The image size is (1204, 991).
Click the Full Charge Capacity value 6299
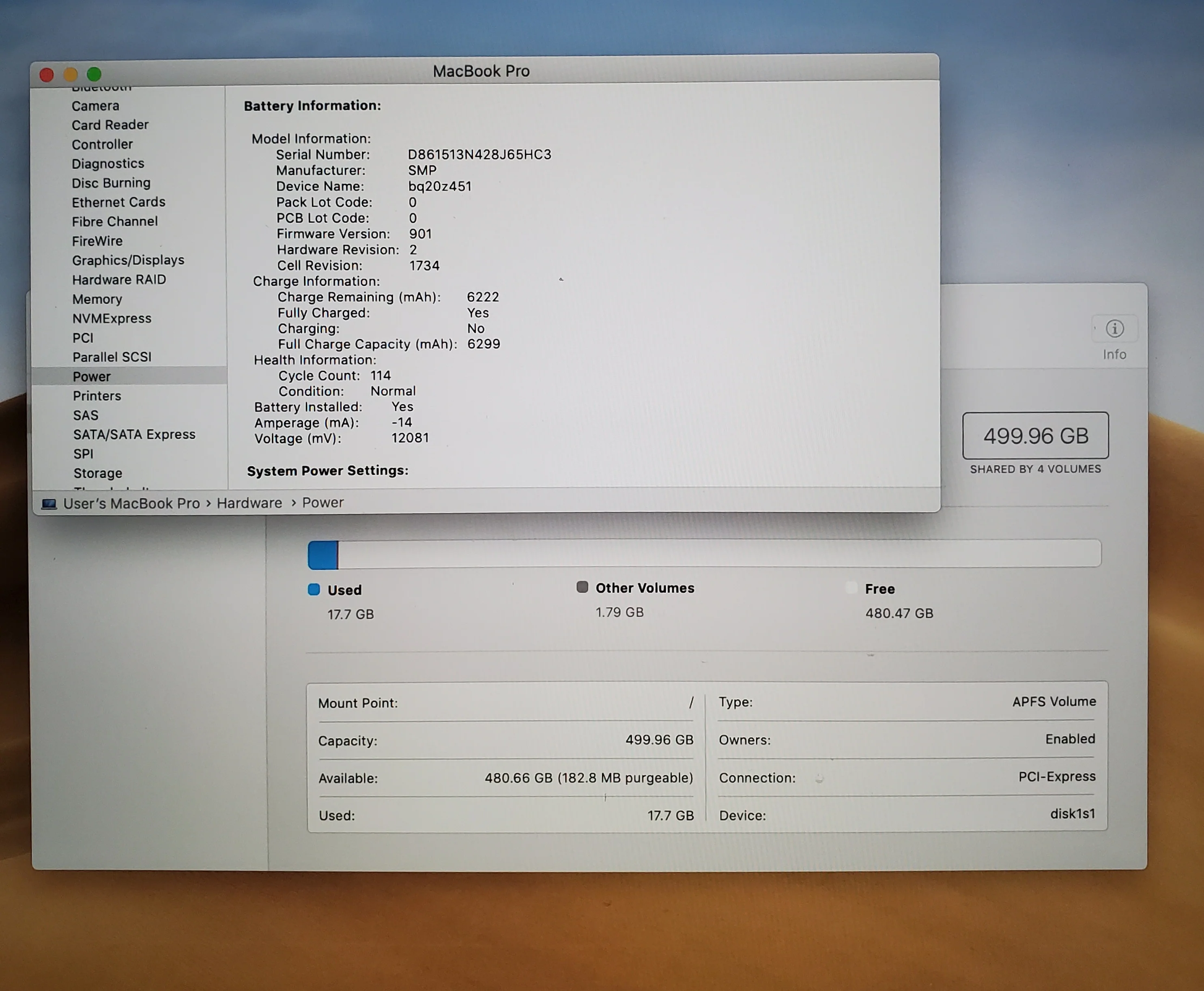[484, 344]
